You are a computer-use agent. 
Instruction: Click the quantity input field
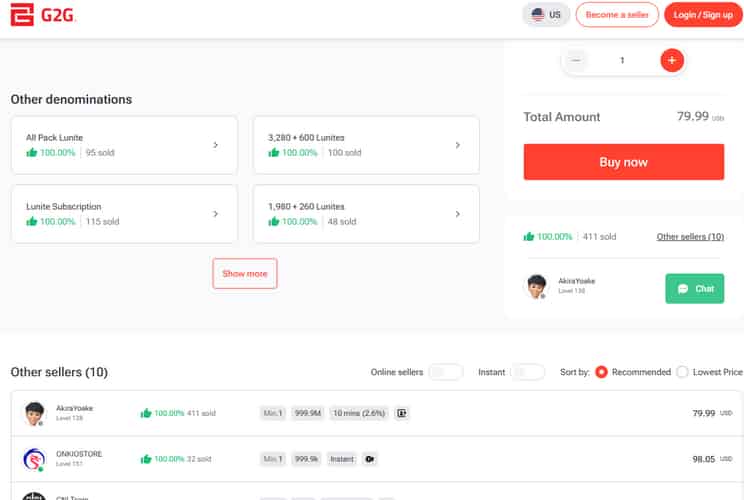pos(622,60)
